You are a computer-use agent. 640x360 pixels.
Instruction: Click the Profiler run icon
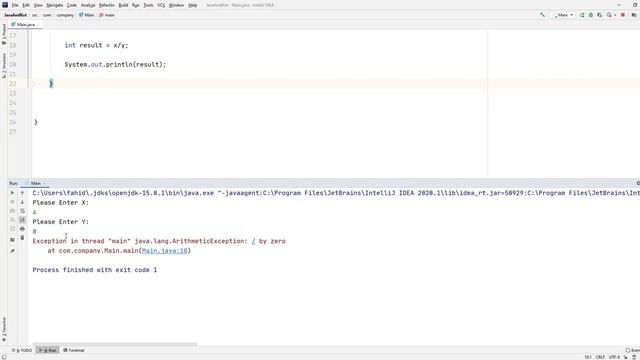pos(610,15)
